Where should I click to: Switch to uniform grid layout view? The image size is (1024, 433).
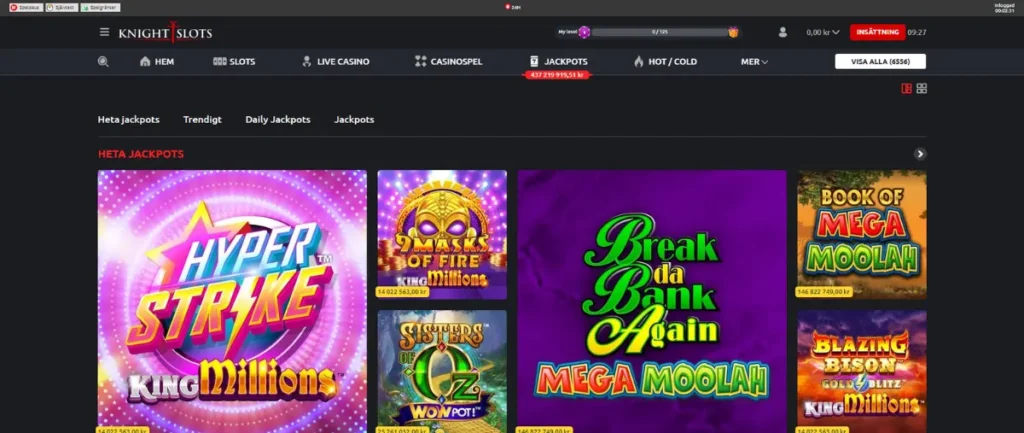click(921, 88)
